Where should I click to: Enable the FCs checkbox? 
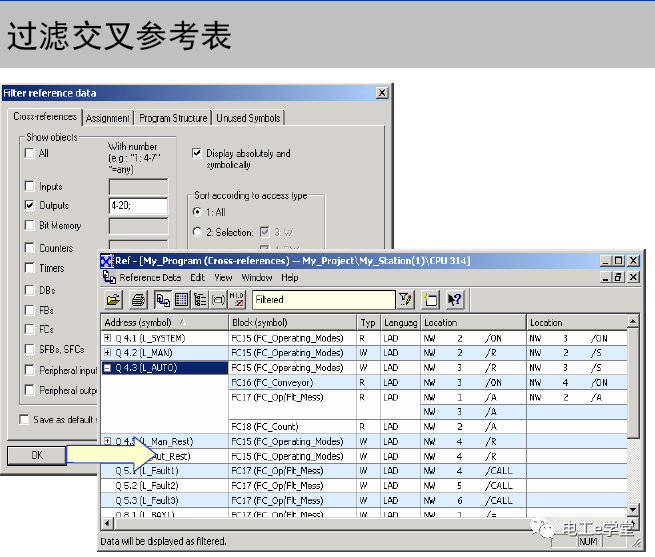tap(30, 329)
